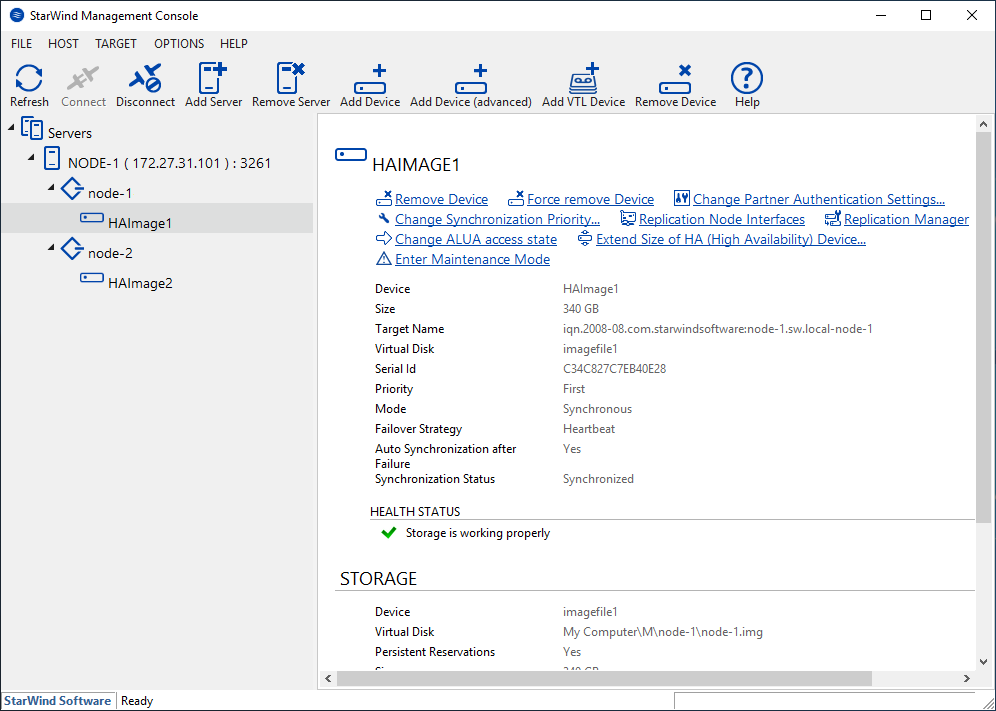Click the Add Device icon

370,79
